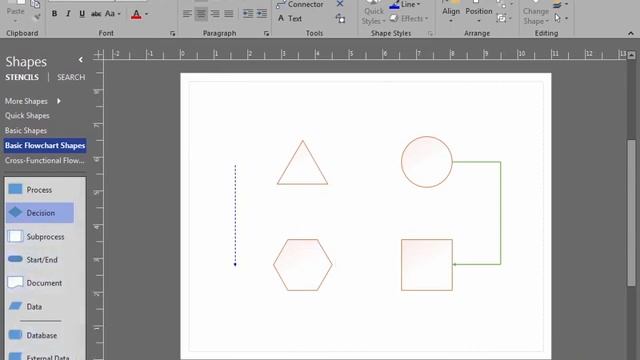Center align the text

pyautogui.click(x=201, y=14)
